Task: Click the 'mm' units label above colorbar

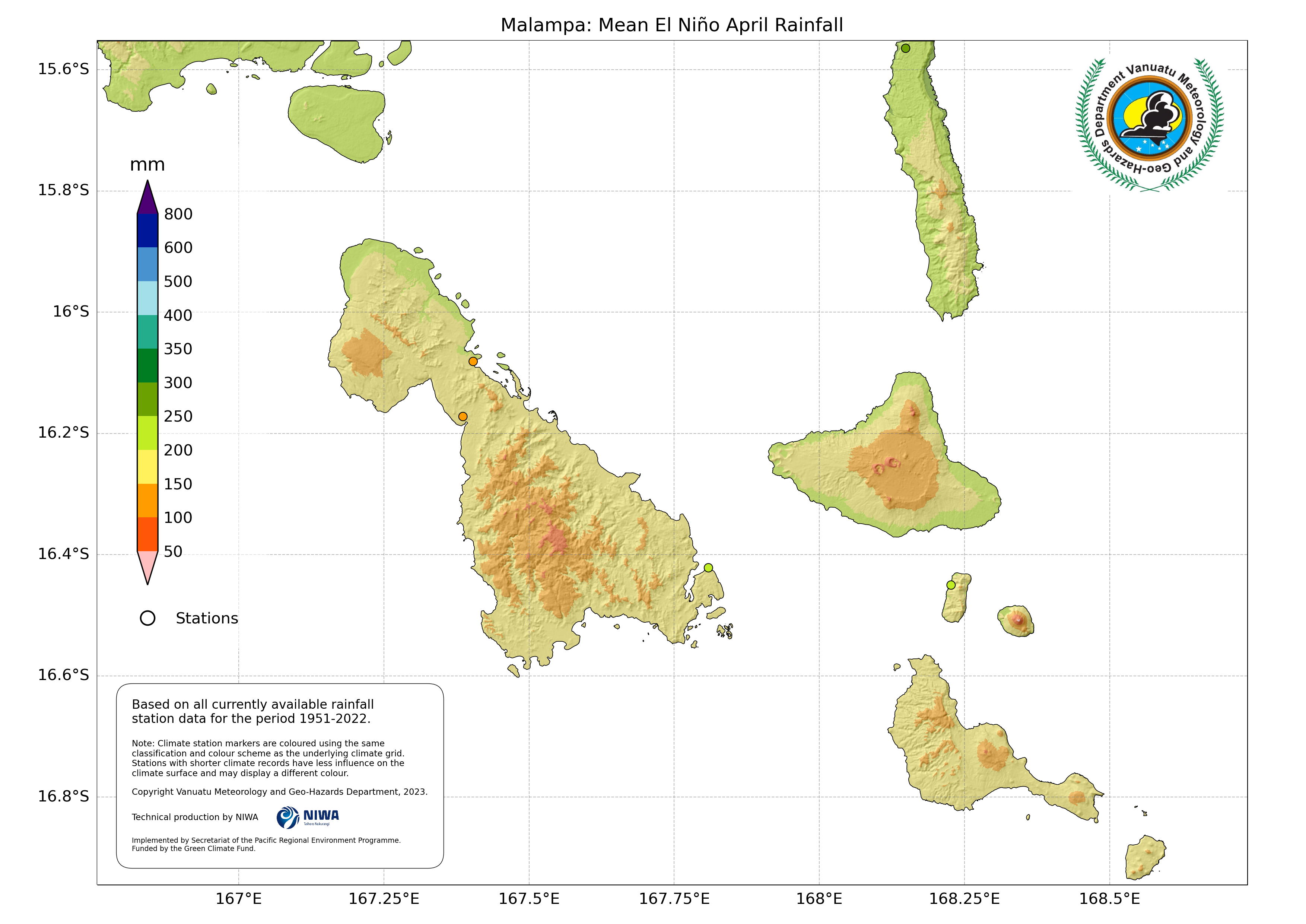Action: click(x=147, y=165)
